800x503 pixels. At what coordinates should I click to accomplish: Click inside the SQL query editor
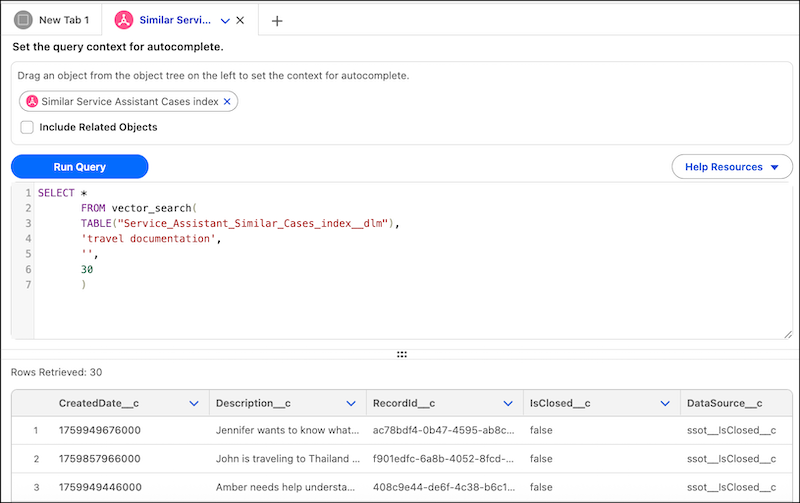(413, 261)
